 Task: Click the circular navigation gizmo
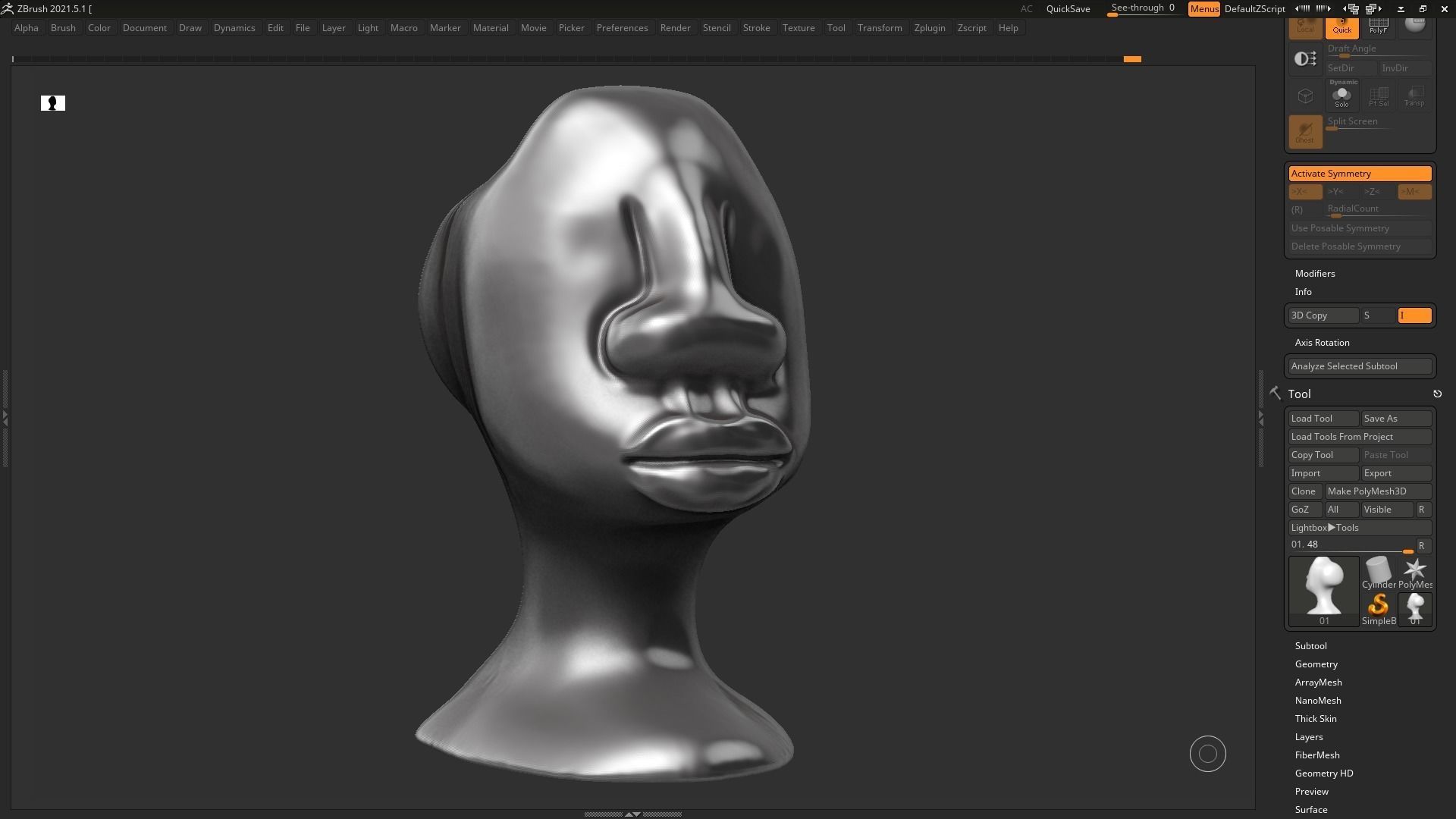coord(1207,754)
